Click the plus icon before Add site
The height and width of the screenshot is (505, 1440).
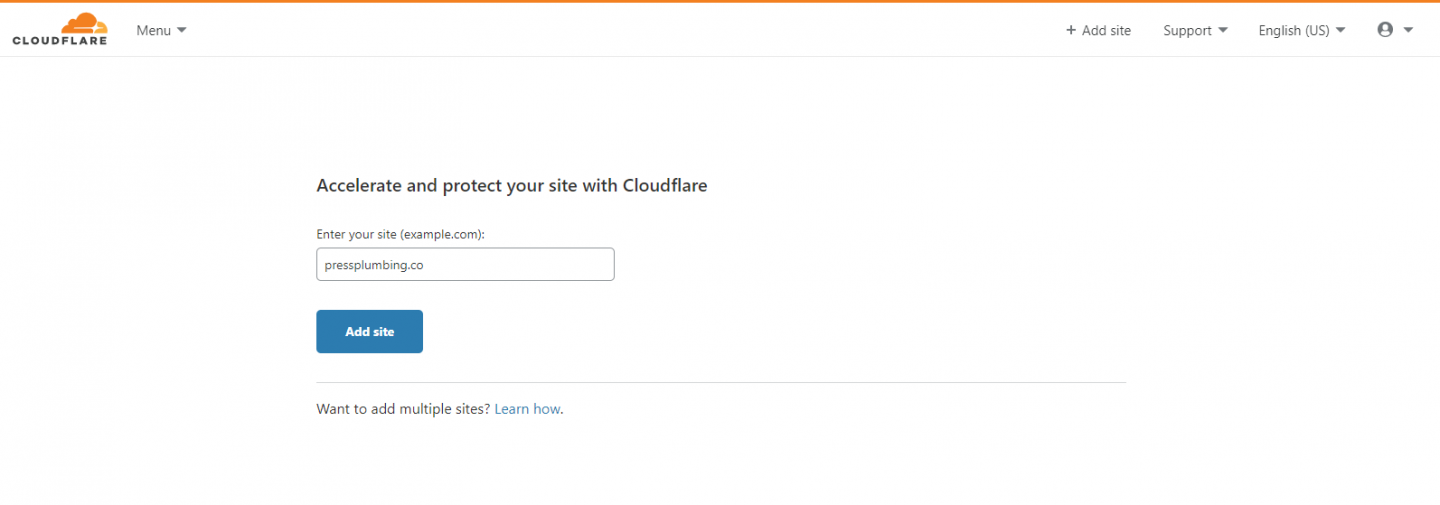1071,30
